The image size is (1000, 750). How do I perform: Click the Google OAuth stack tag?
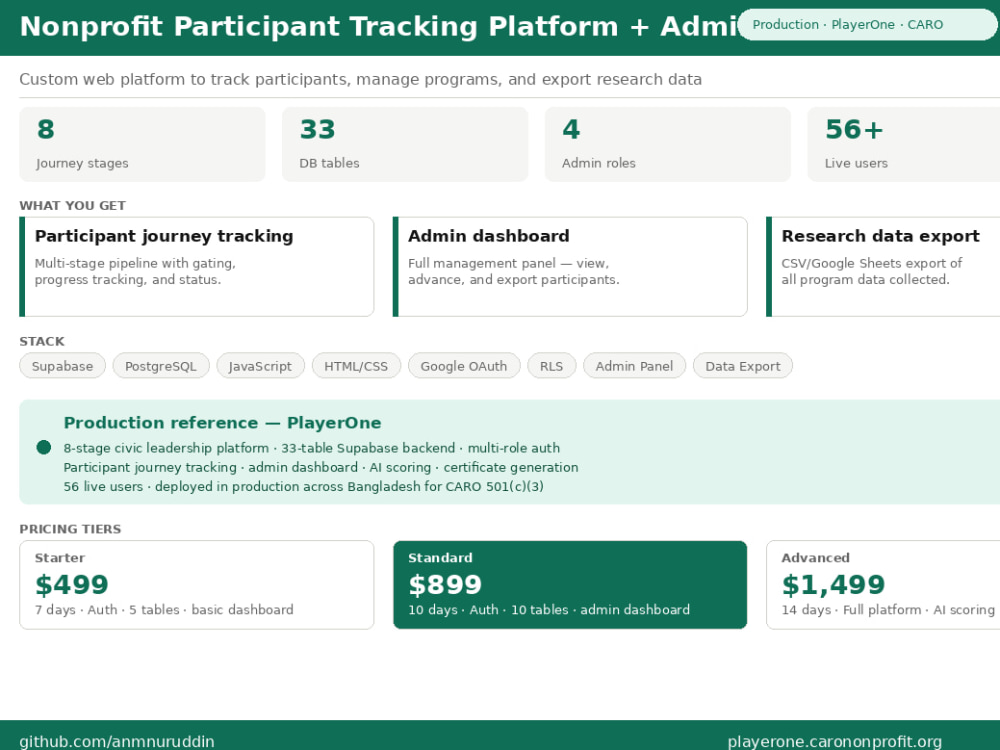click(x=464, y=366)
